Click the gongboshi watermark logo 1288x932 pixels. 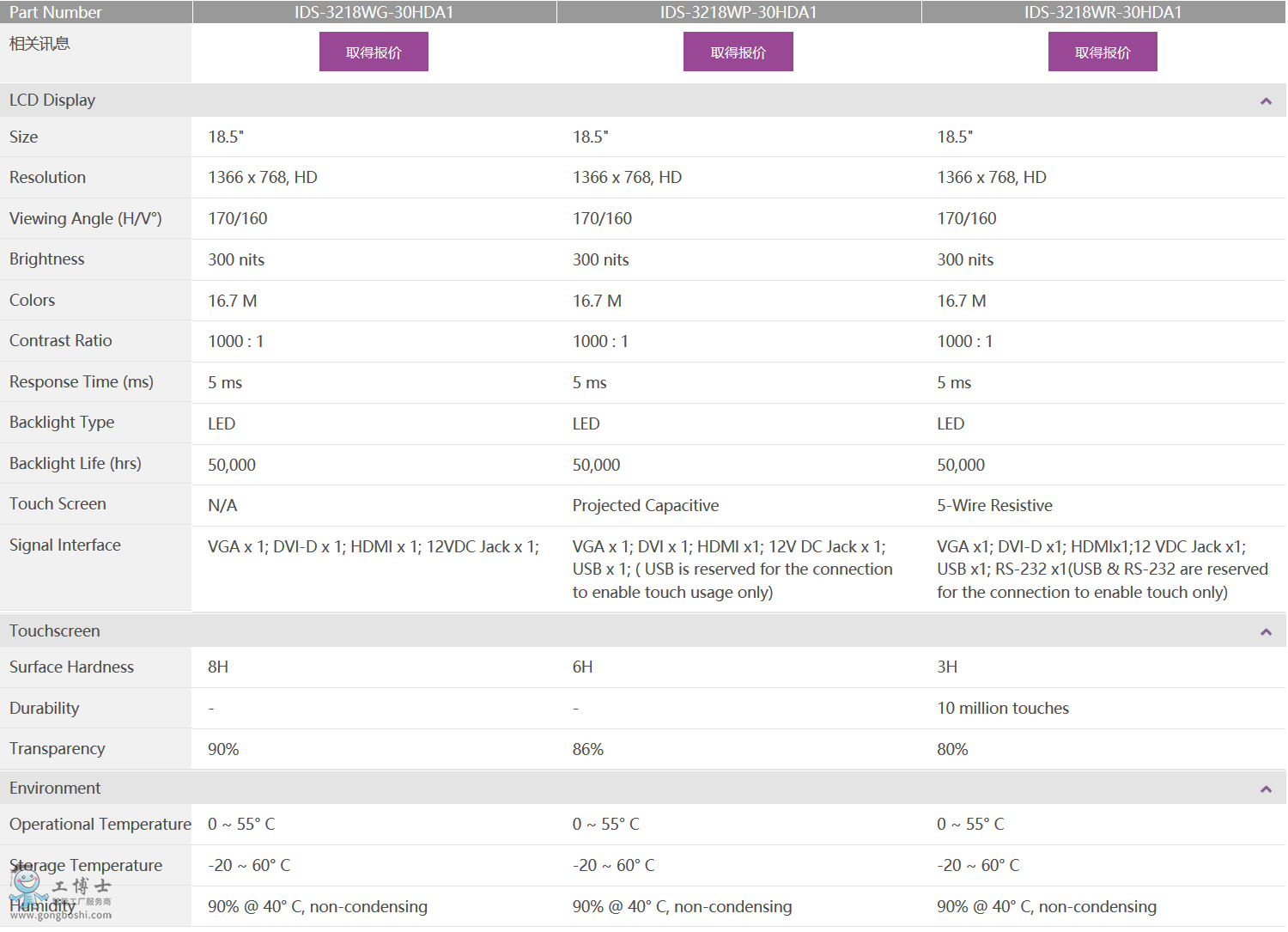pos(60,893)
